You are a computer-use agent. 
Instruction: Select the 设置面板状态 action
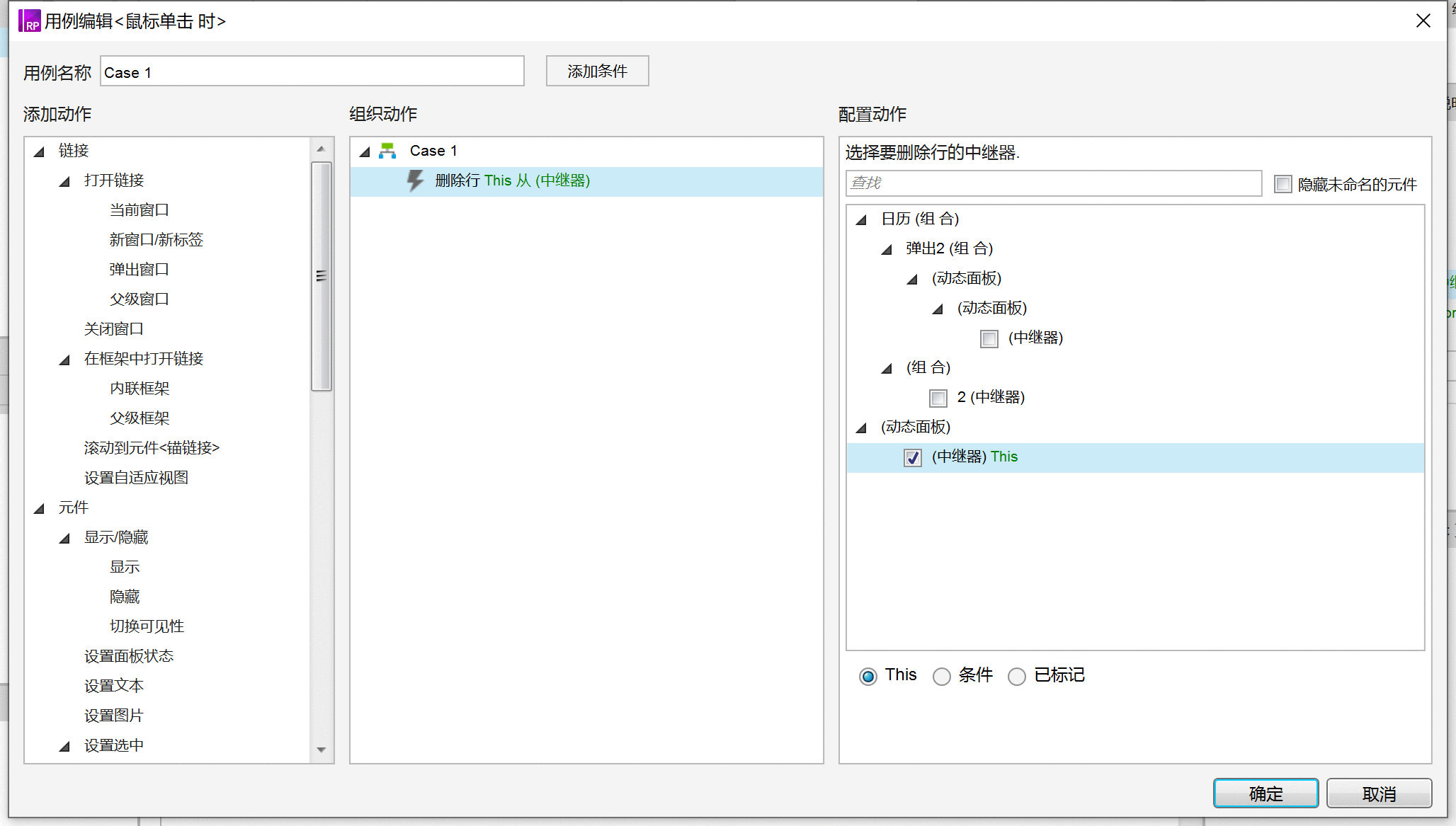click(129, 656)
